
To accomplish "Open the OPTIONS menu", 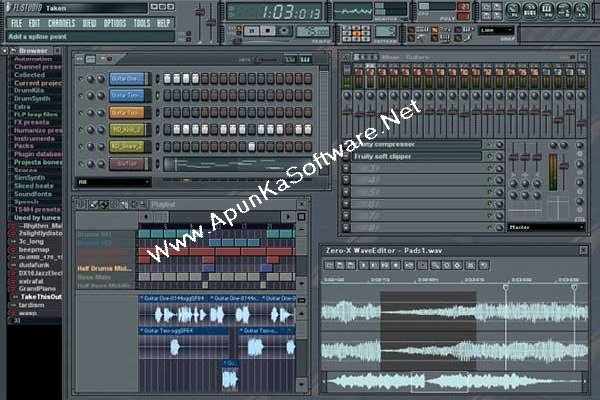I will 115,23.
